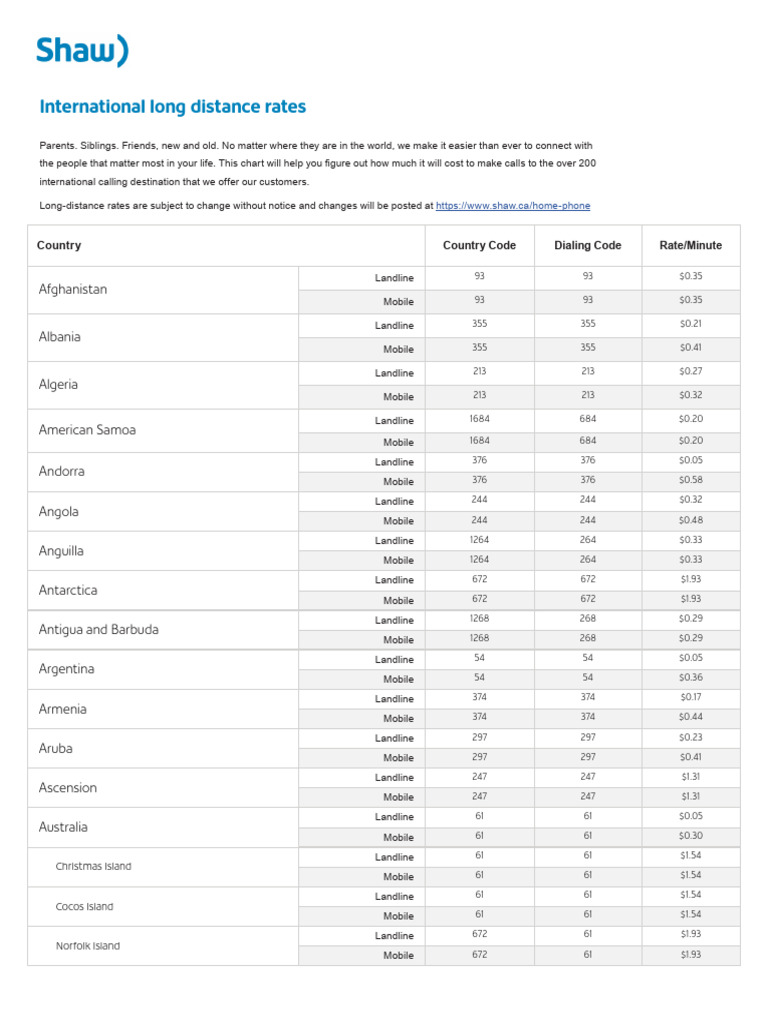Select the $0.17 Armenia landline rate
Screen dimensions: 768x1024
click(690, 698)
